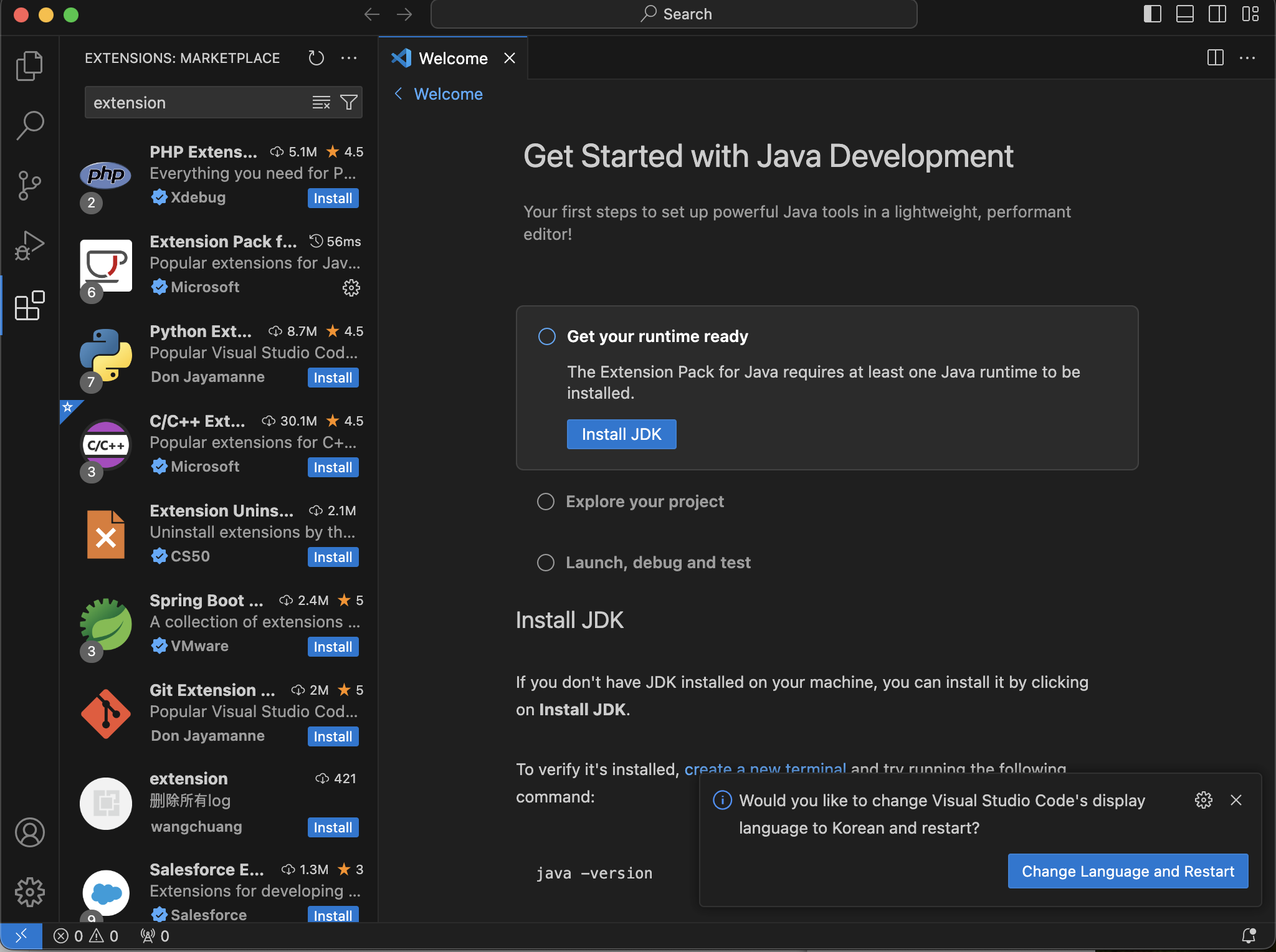
Task: Mark 'Get your runtime ready' step
Action: [x=546, y=336]
